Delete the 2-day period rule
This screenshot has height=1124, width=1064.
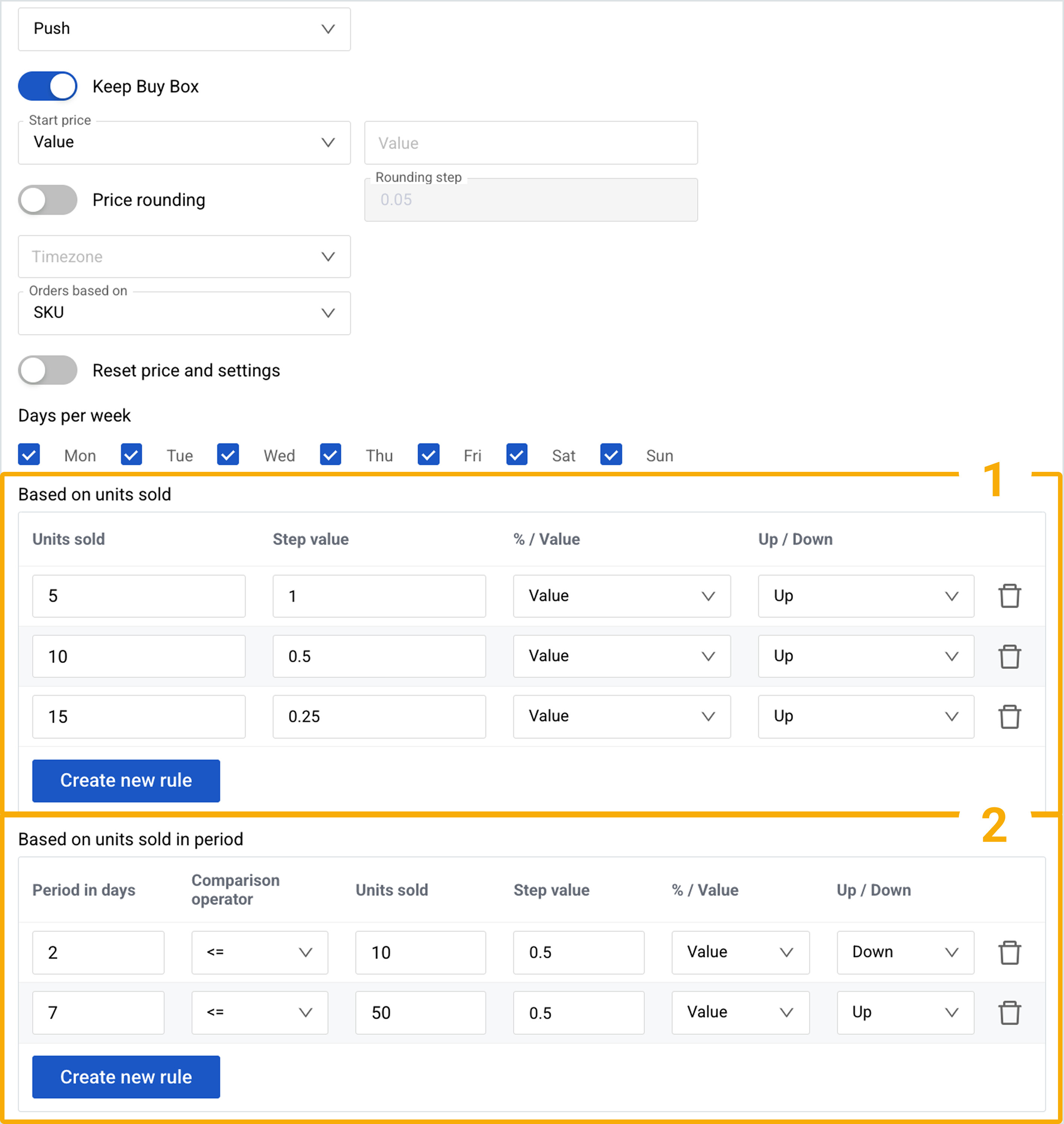click(1009, 952)
